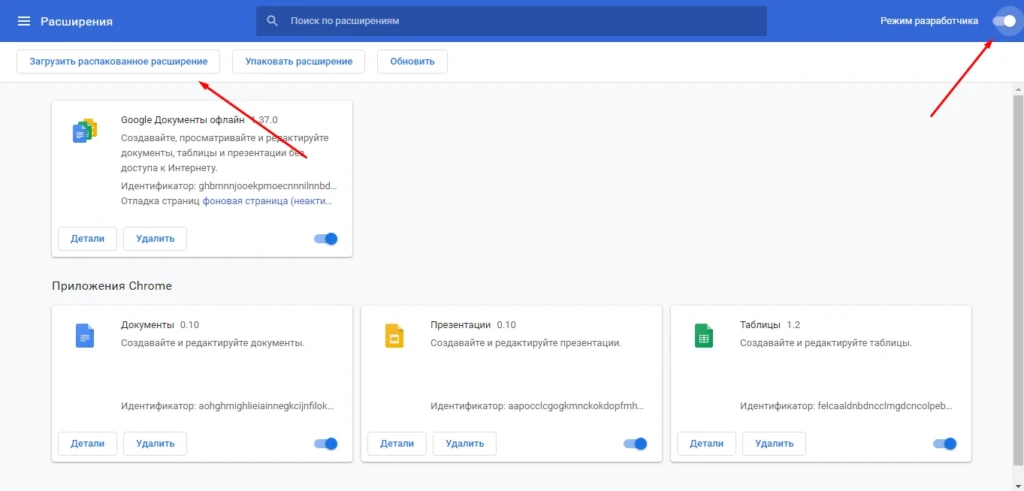Remove Google Документы офлайн with Удалить
Image resolution: width=1024 pixels, height=491 pixels.
(155, 239)
